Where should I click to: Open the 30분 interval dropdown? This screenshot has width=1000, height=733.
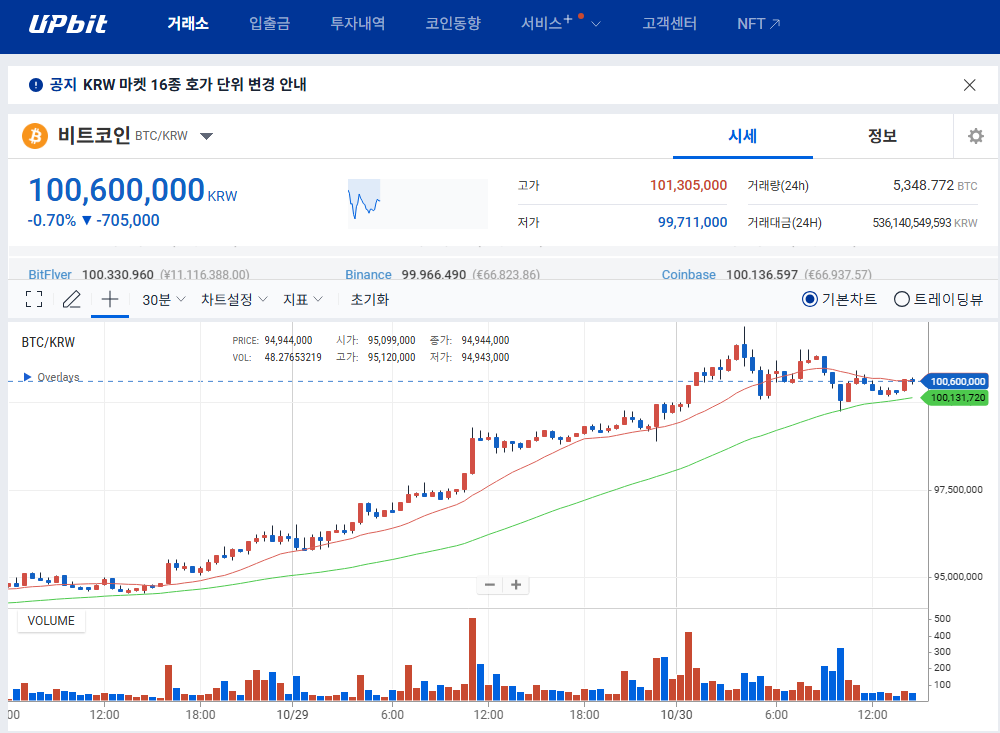tap(163, 299)
